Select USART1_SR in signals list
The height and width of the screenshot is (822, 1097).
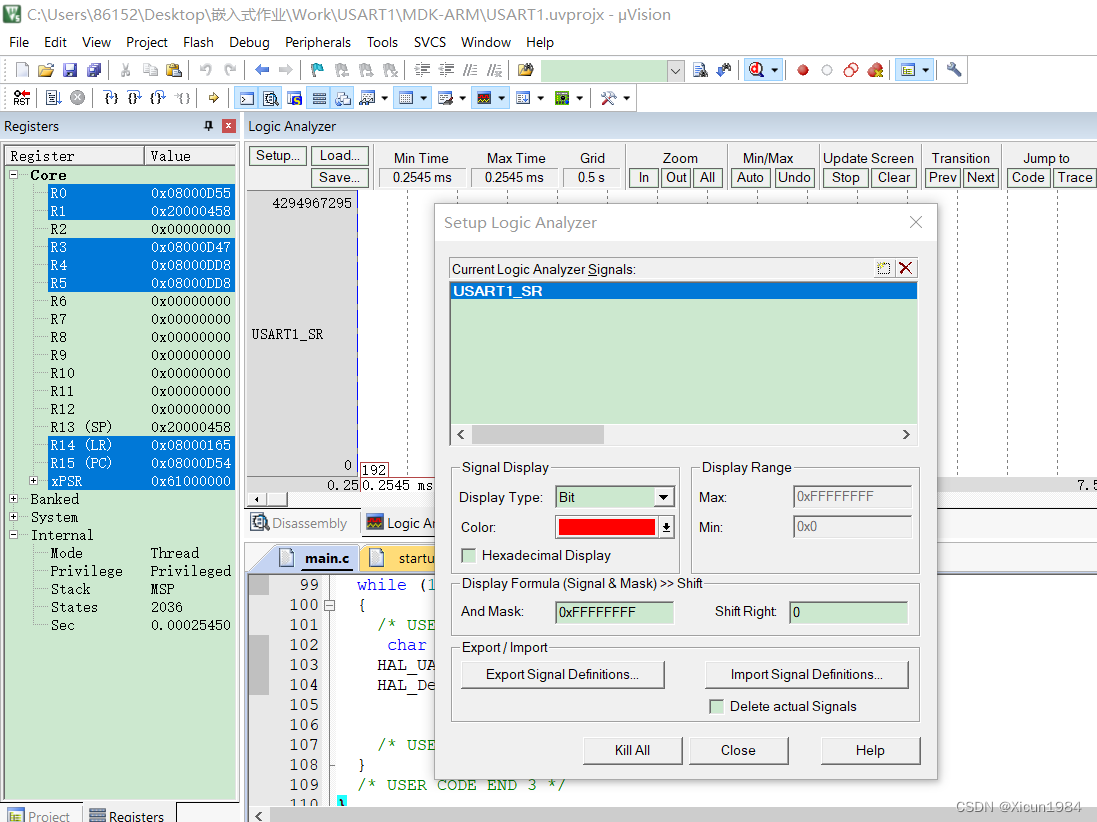coord(684,291)
